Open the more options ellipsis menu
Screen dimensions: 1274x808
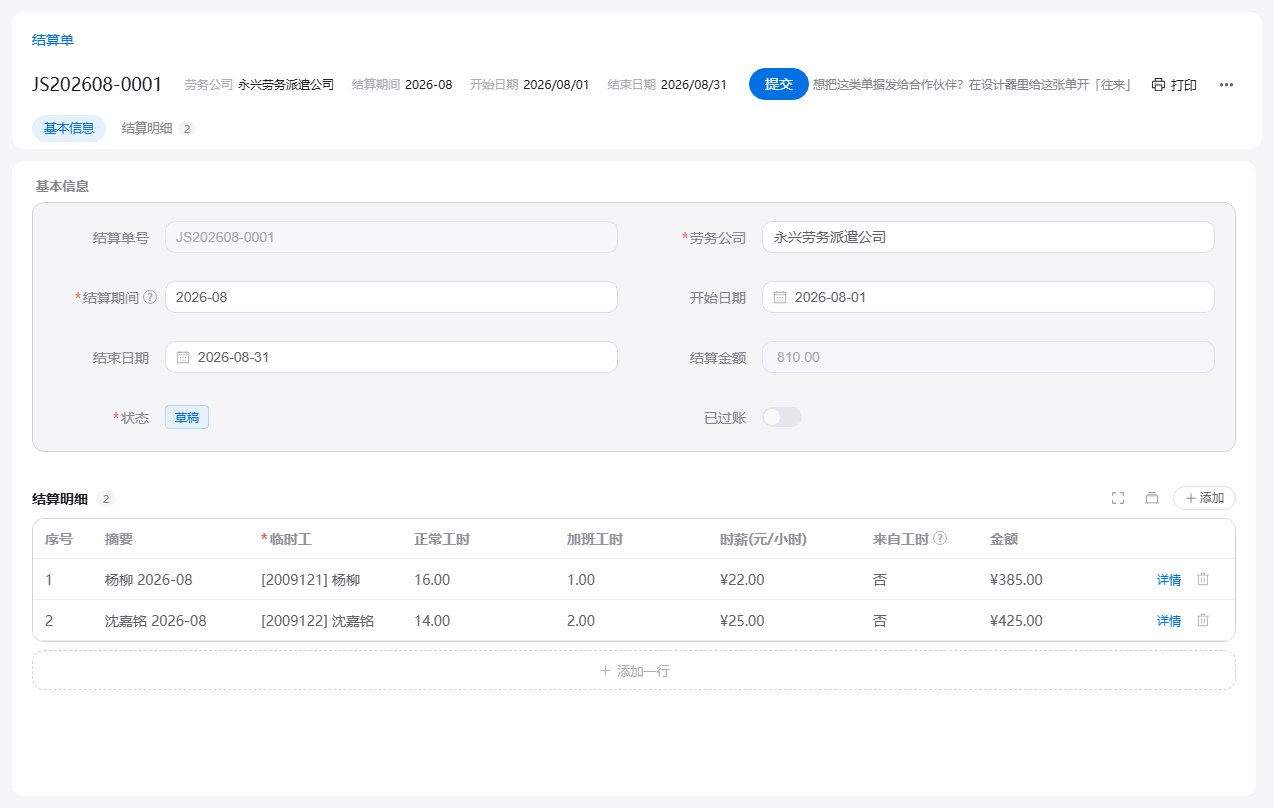pyautogui.click(x=1226, y=85)
